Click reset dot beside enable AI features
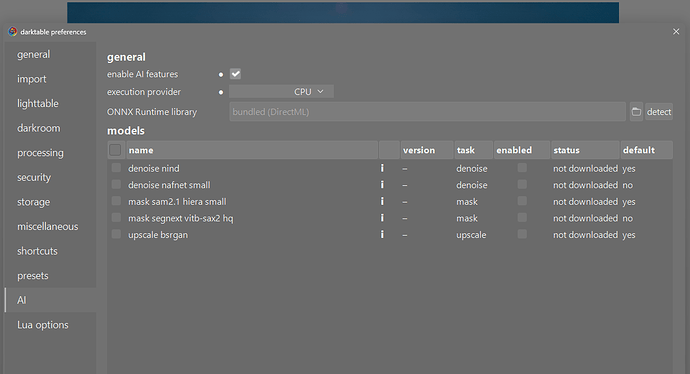Screen dimensions: 690x374 click(221, 74)
